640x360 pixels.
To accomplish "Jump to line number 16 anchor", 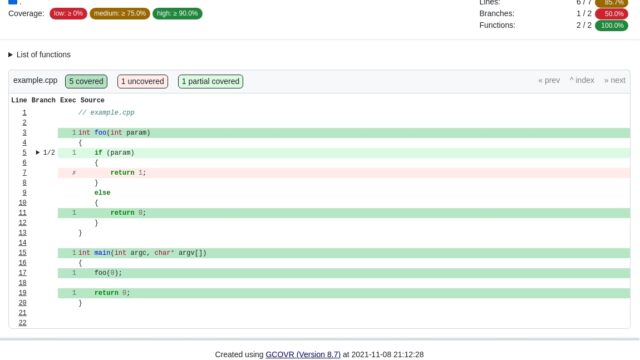I will [x=22, y=262].
